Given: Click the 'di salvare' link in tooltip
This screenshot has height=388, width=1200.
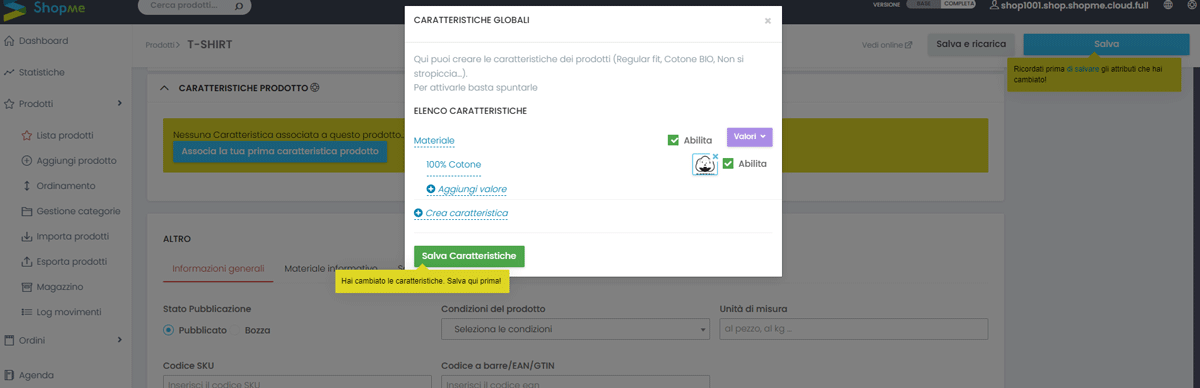Looking at the screenshot, I should click(x=1083, y=69).
